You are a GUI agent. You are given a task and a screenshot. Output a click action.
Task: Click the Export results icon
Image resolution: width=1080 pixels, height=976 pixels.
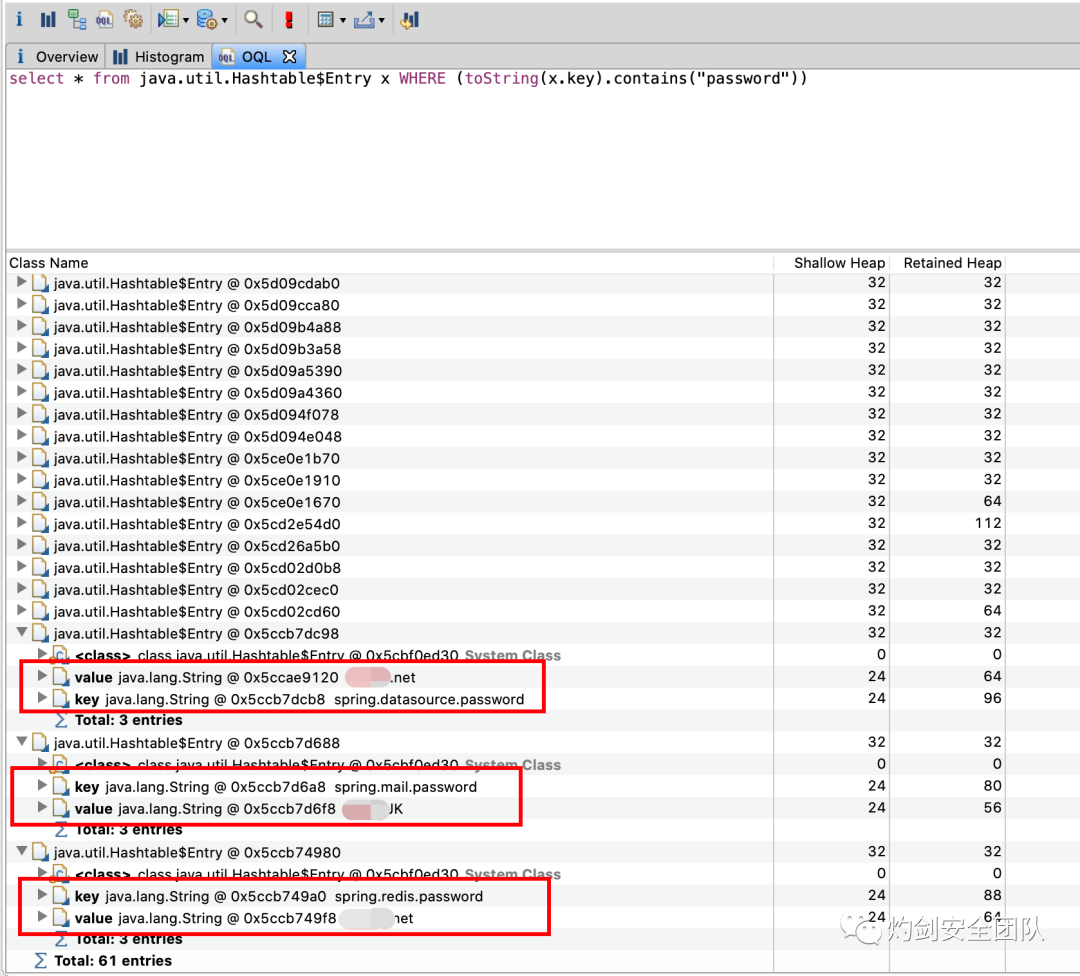coord(364,19)
